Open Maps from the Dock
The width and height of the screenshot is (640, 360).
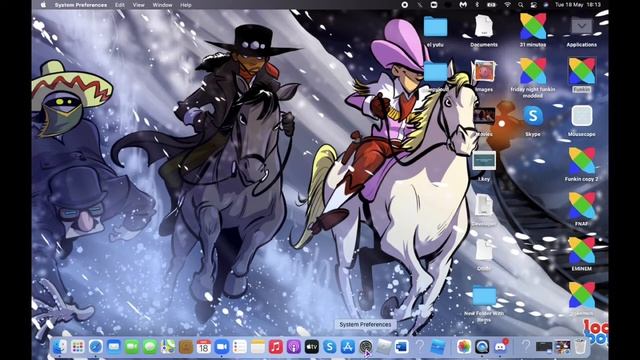coord(168,347)
